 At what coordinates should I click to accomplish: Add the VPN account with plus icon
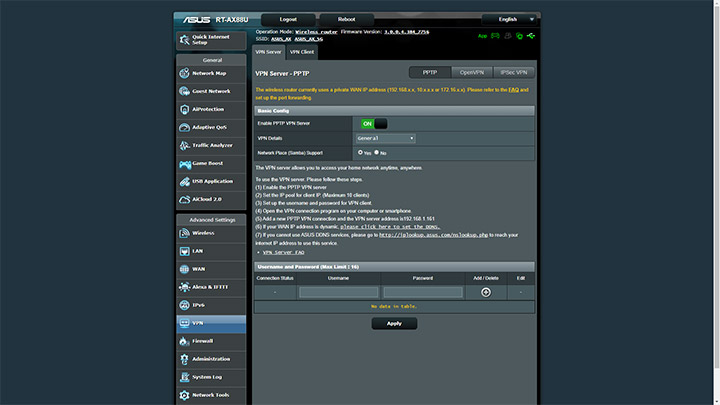(x=486, y=292)
